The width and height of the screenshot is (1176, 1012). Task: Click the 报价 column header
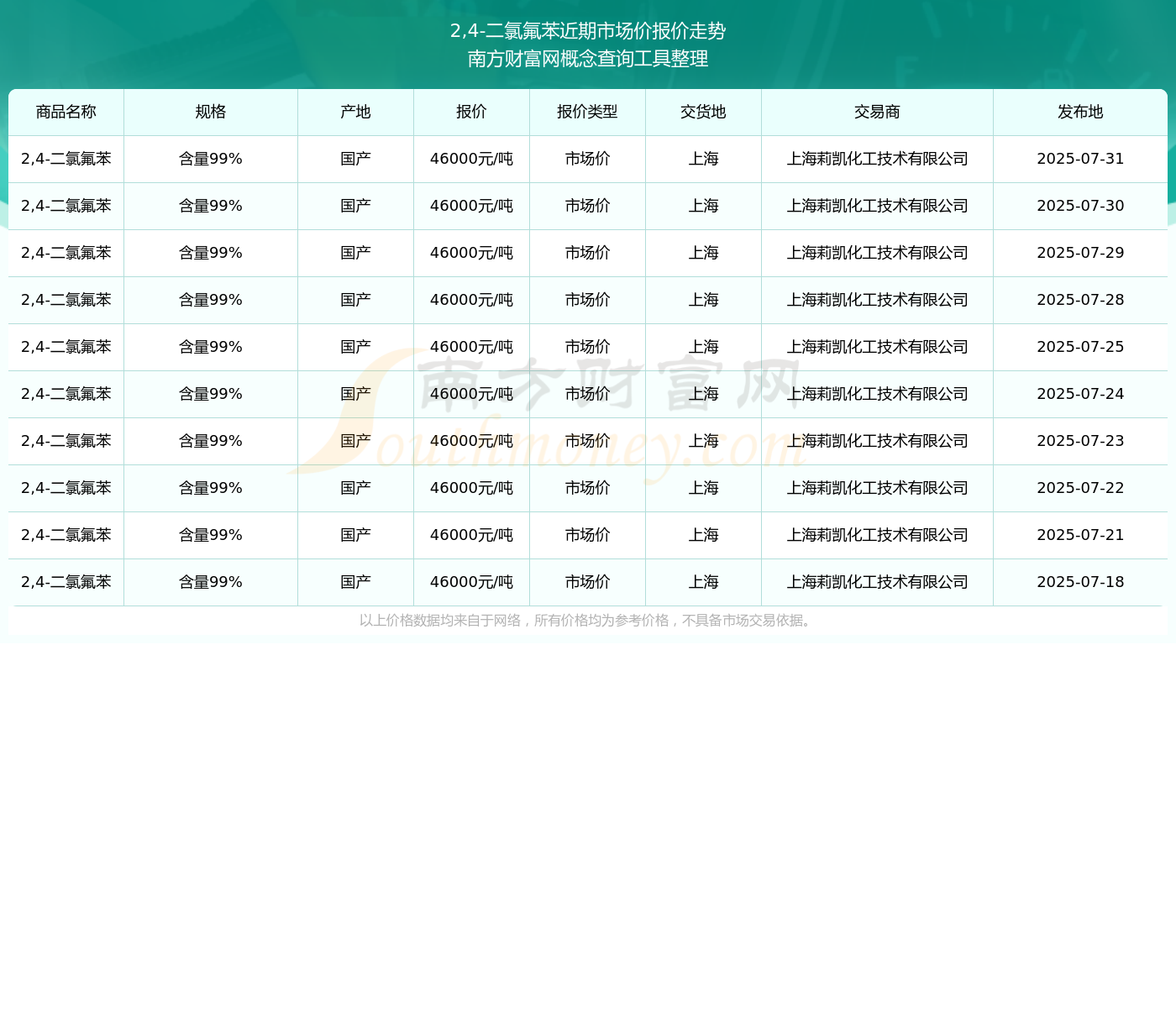click(x=471, y=112)
